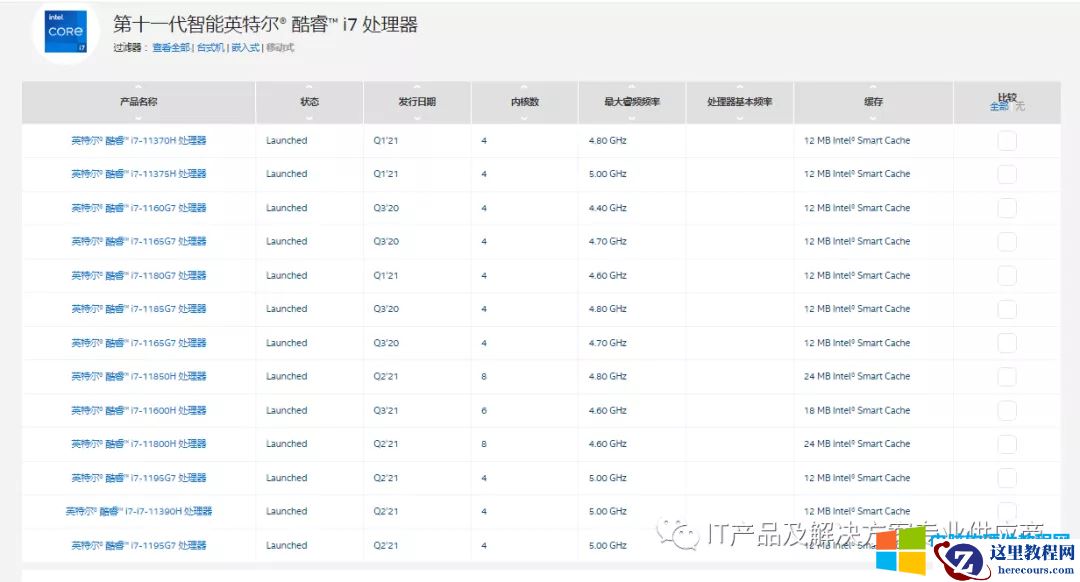Filter by 嵌入式 processors
This screenshot has height=582, width=1080.
(245, 48)
